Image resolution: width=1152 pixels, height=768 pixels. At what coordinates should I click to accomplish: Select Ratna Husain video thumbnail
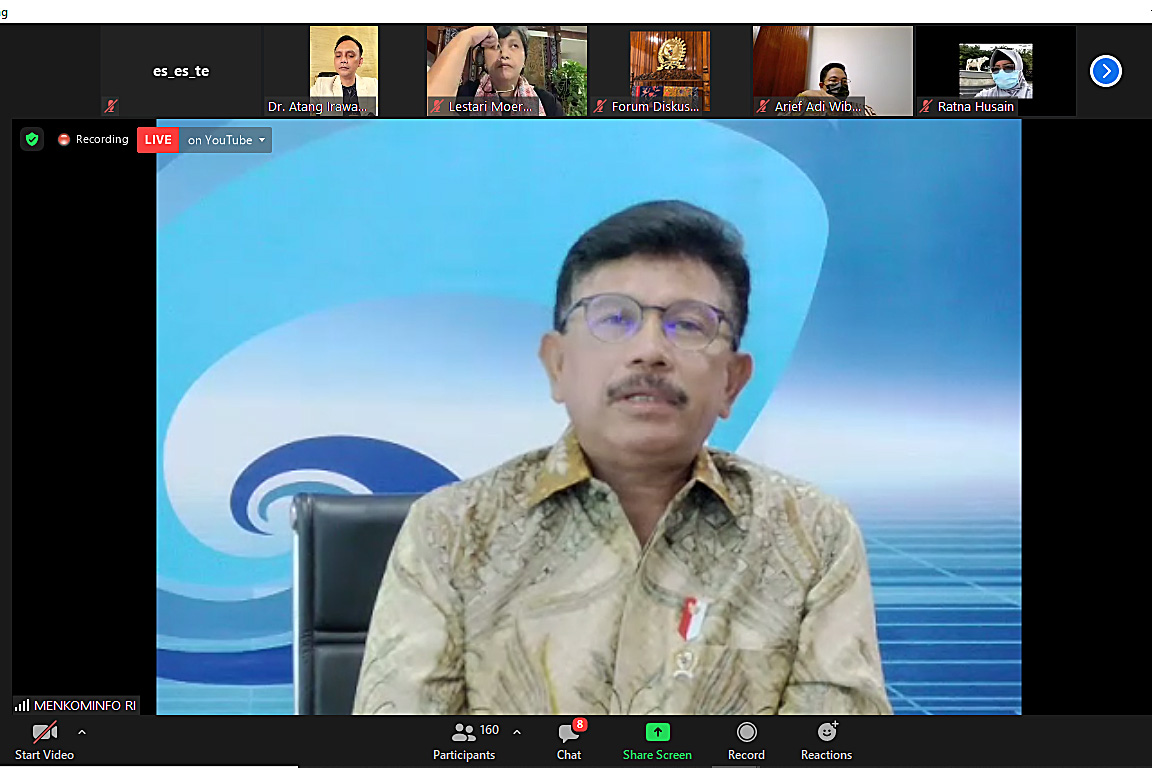995,70
